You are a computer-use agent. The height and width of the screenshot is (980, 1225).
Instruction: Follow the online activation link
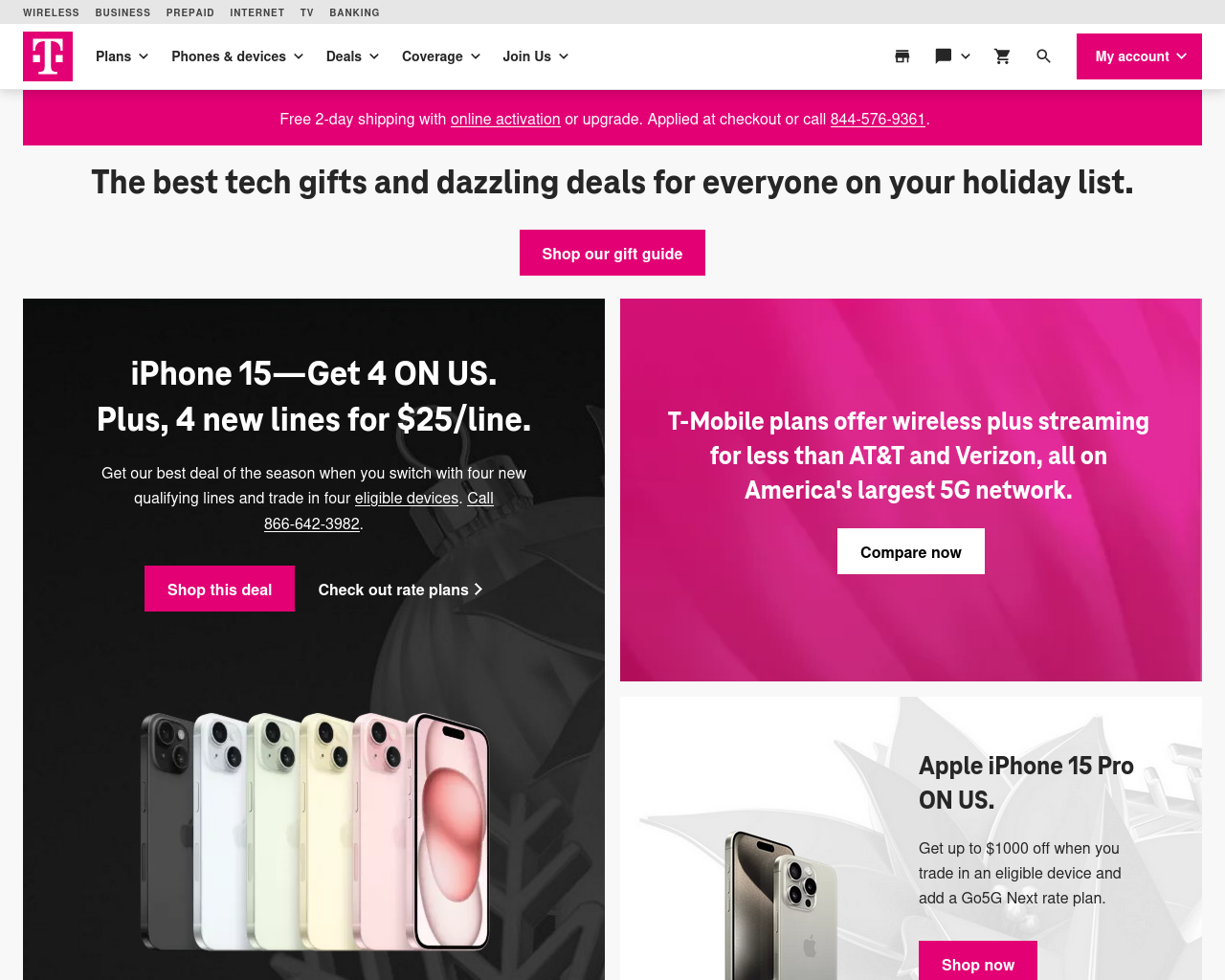tap(505, 119)
